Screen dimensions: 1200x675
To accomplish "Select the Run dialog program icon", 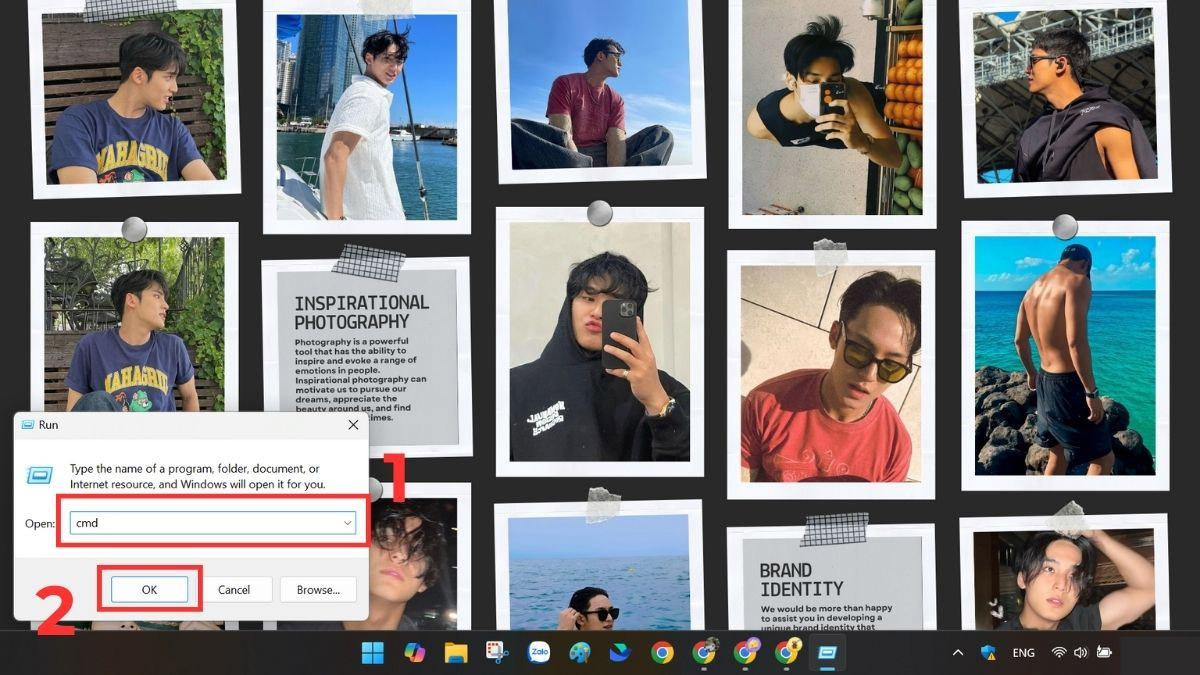I will (42, 474).
